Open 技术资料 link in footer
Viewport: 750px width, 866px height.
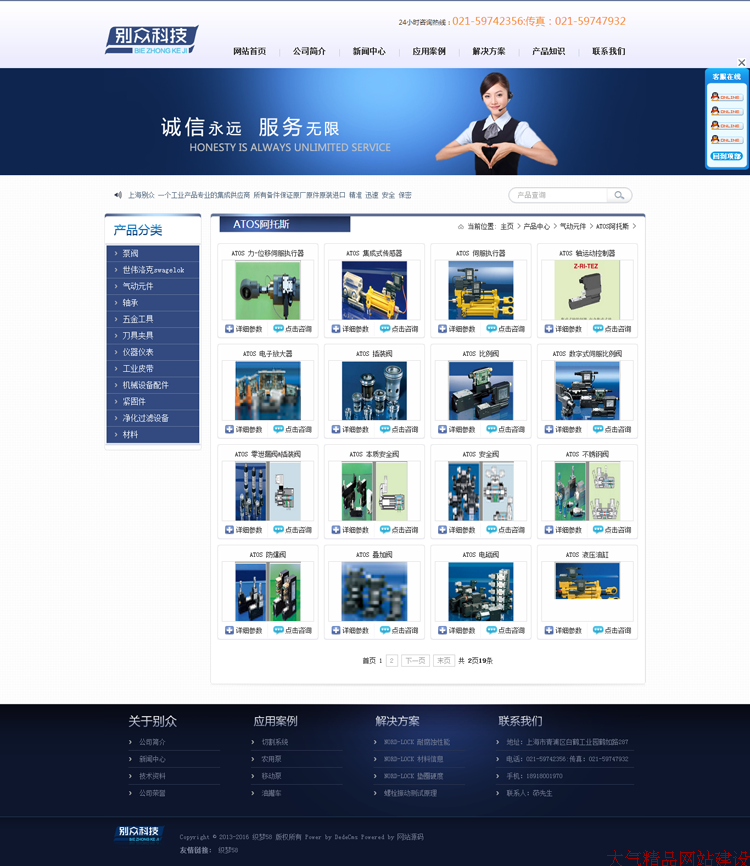point(152,776)
